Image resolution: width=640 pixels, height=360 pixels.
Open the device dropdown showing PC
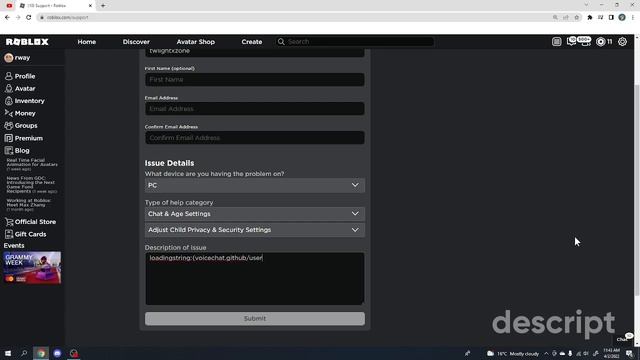255,185
